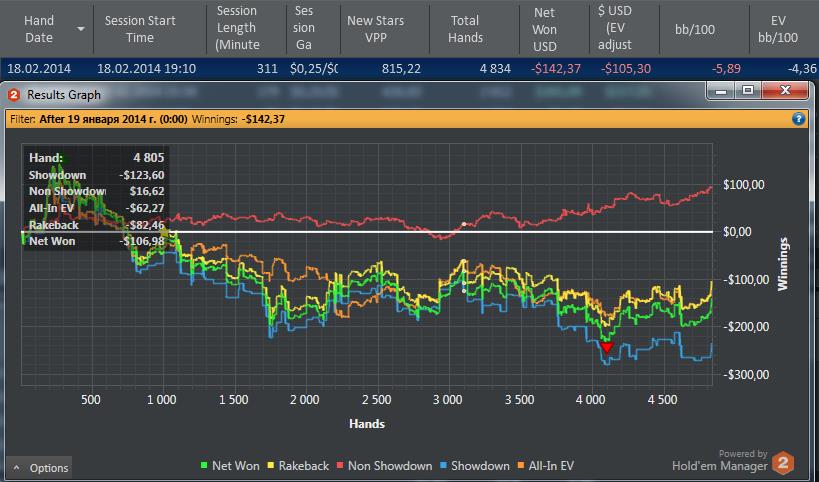Click the Hold'em Manager 2 logo badge
This screenshot has height=482, width=819.
point(783,462)
